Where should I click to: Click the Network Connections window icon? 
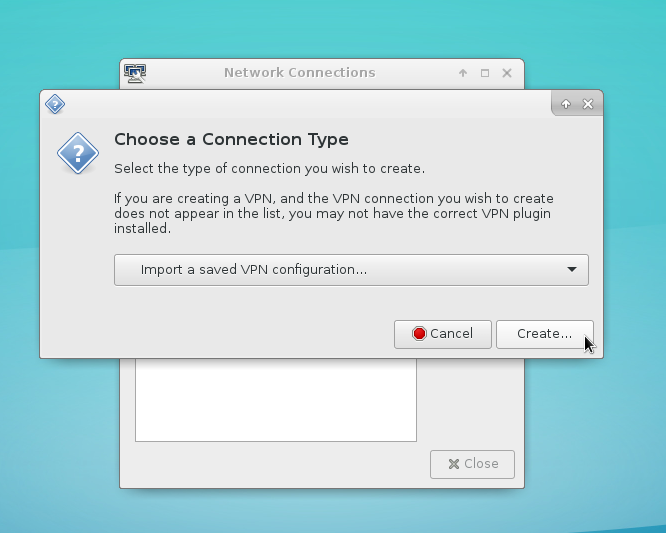pyautogui.click(x=135, y=73)
